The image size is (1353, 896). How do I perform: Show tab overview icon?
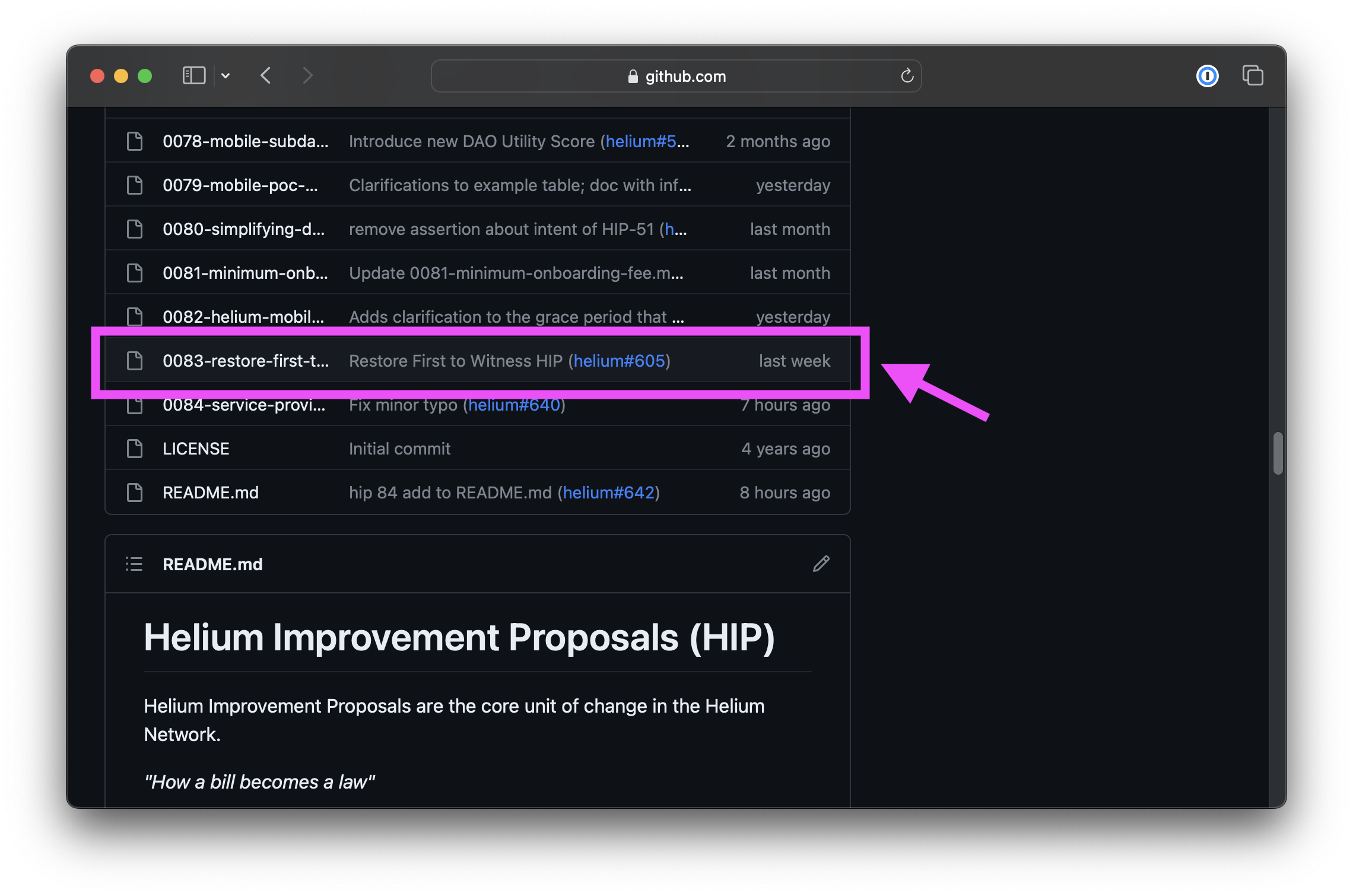click(1253, 76)
